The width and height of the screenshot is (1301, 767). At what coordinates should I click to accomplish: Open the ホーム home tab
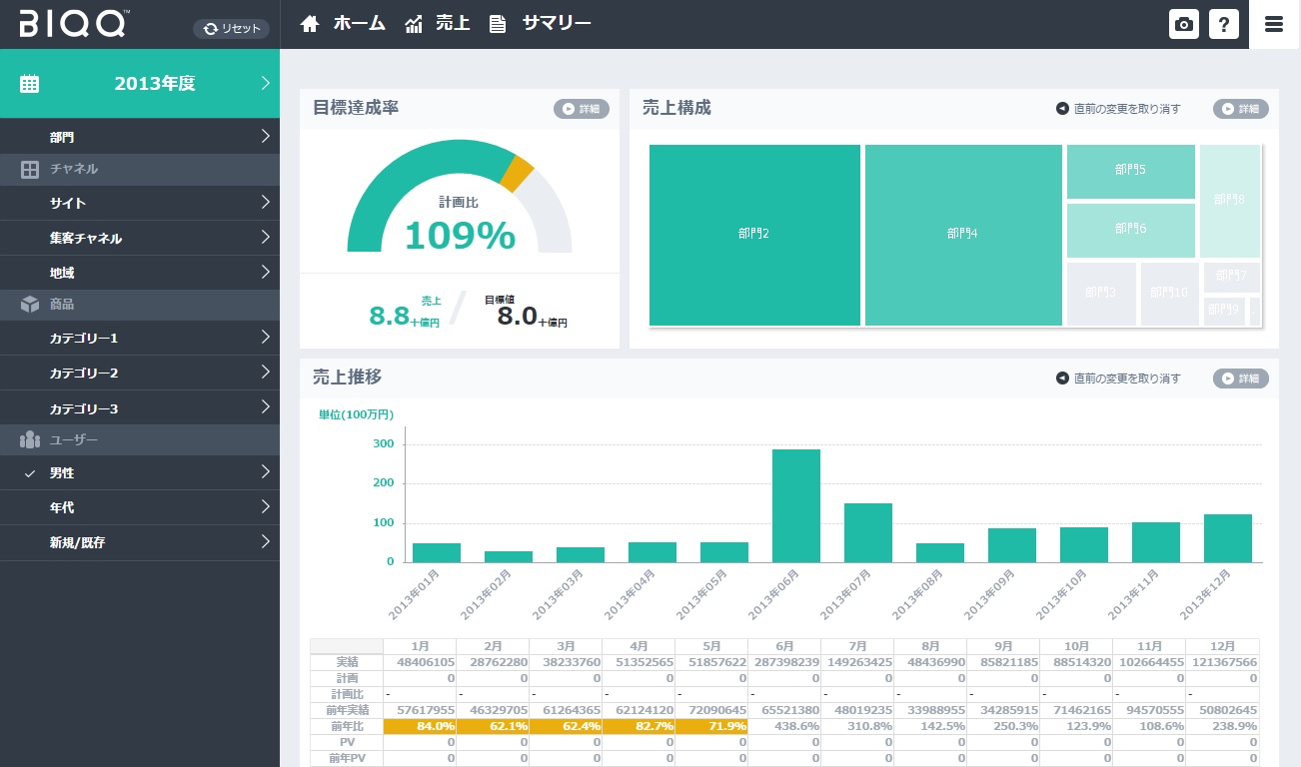click(343, 24)
